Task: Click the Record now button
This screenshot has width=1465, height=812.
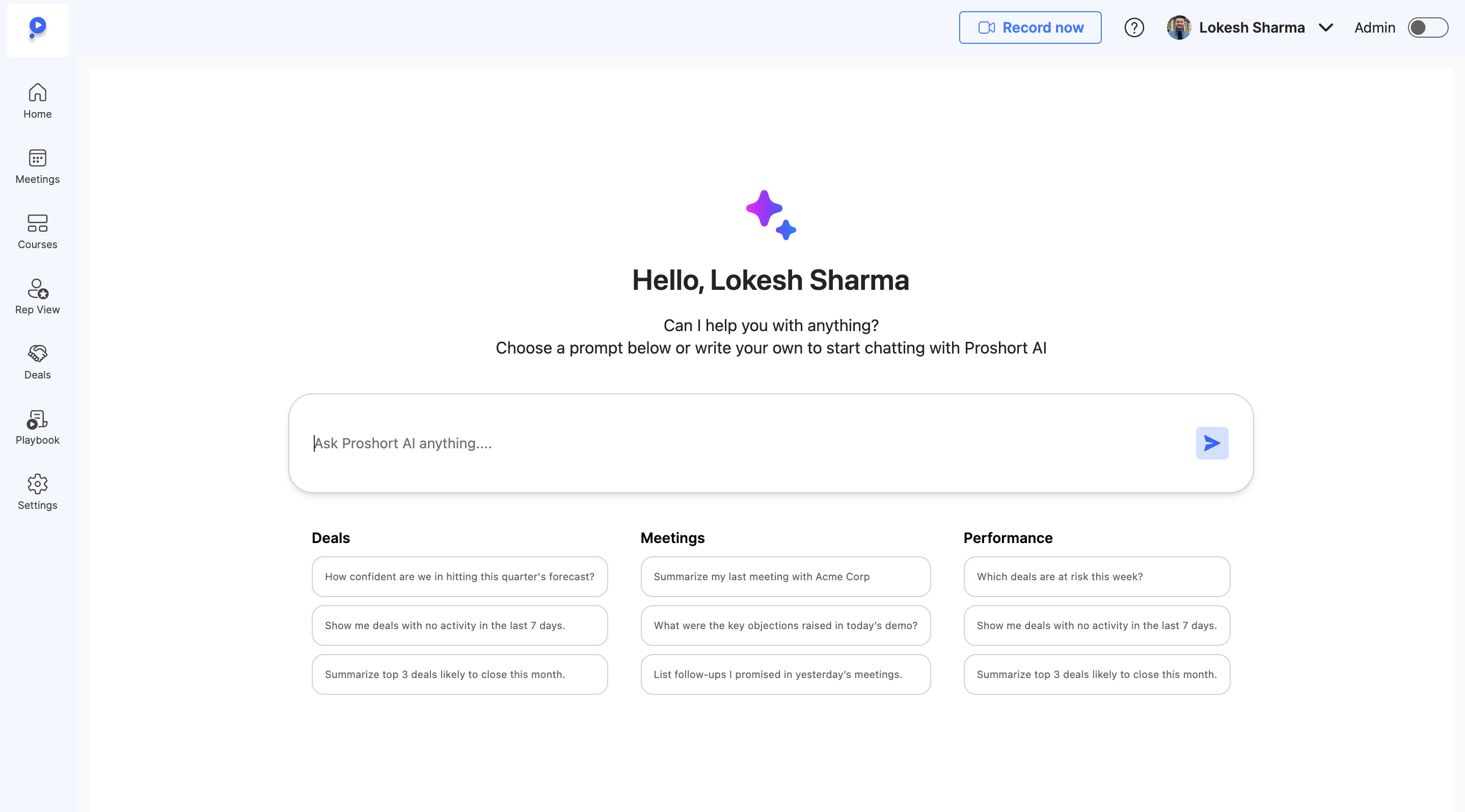Action: [x=1029, y=28]
